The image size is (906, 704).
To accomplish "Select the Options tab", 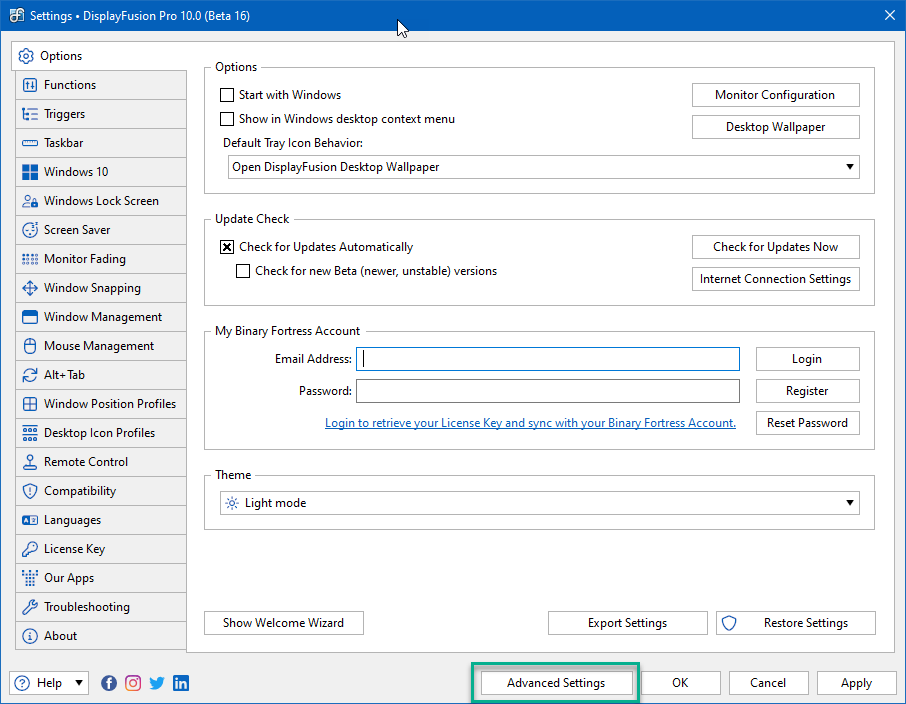I will [99, 56].
